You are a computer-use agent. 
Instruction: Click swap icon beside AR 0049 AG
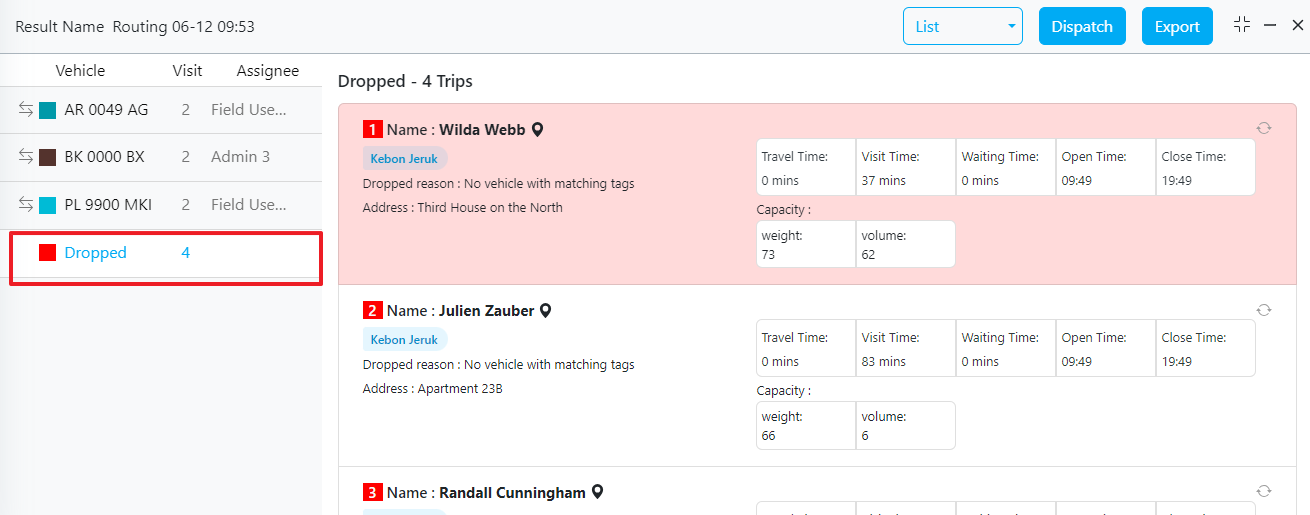click(x=26, y=110)
